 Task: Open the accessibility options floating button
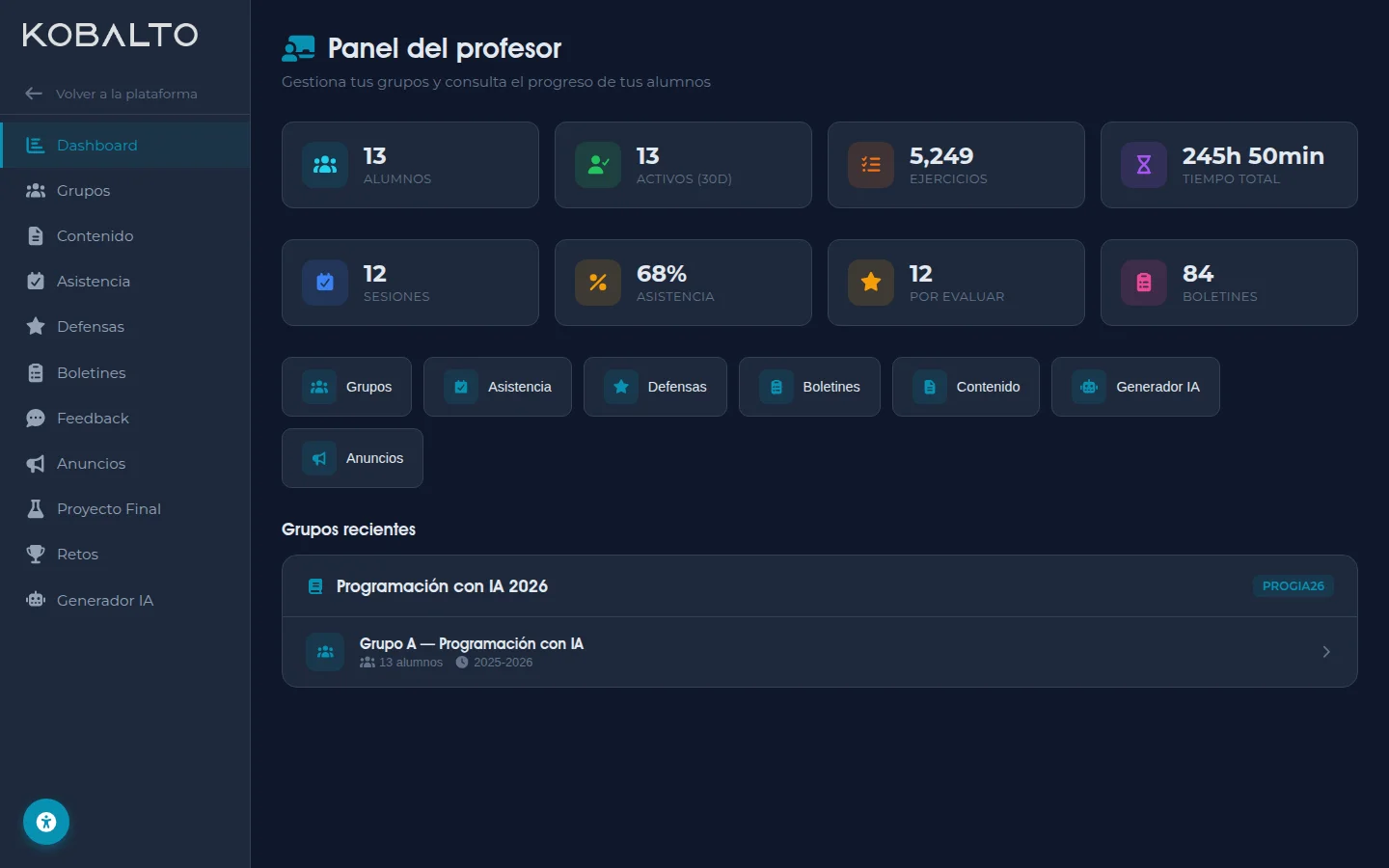(x=46, y=822)
